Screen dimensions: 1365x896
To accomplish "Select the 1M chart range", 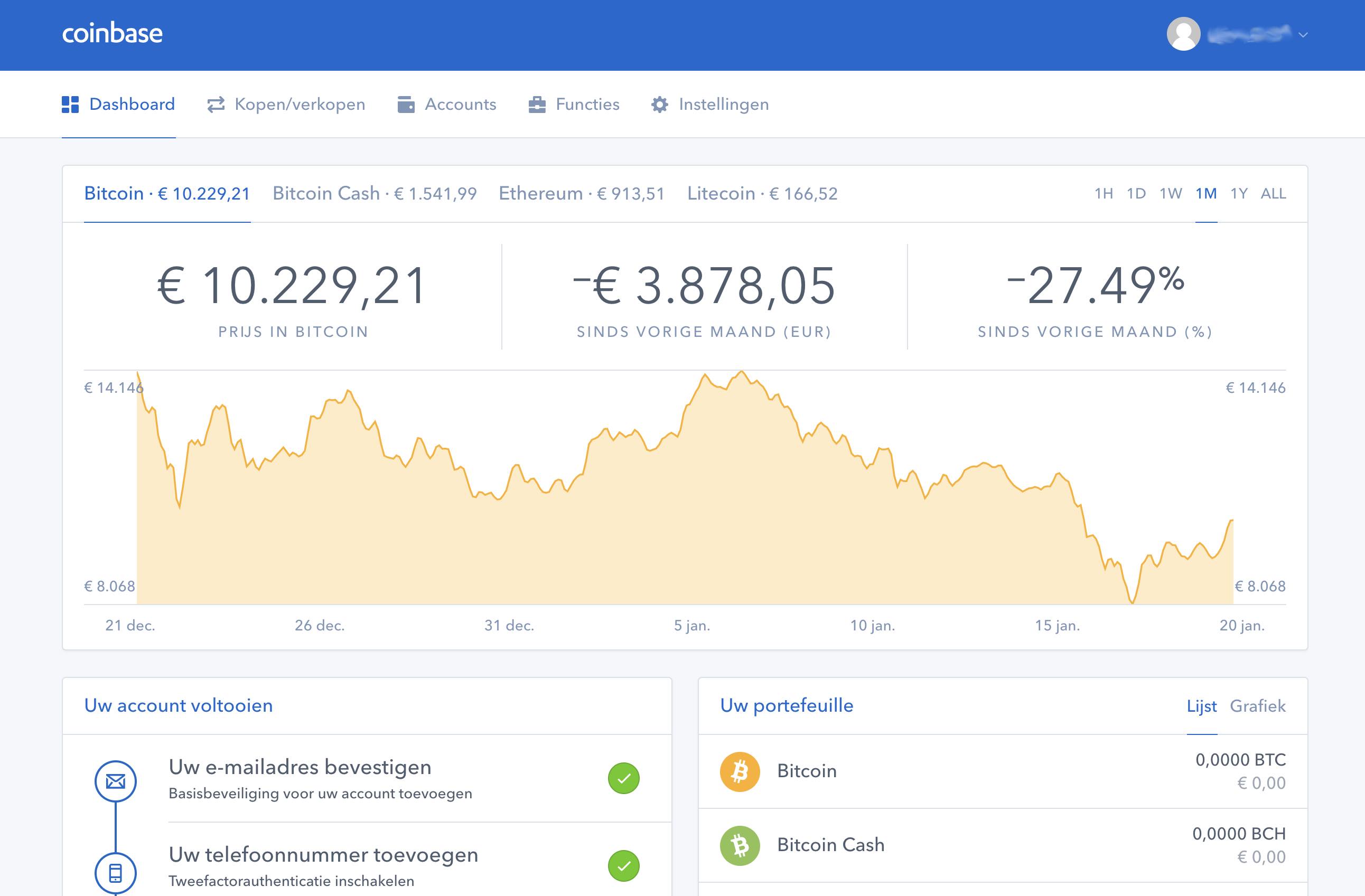I will pos(1206,194).
